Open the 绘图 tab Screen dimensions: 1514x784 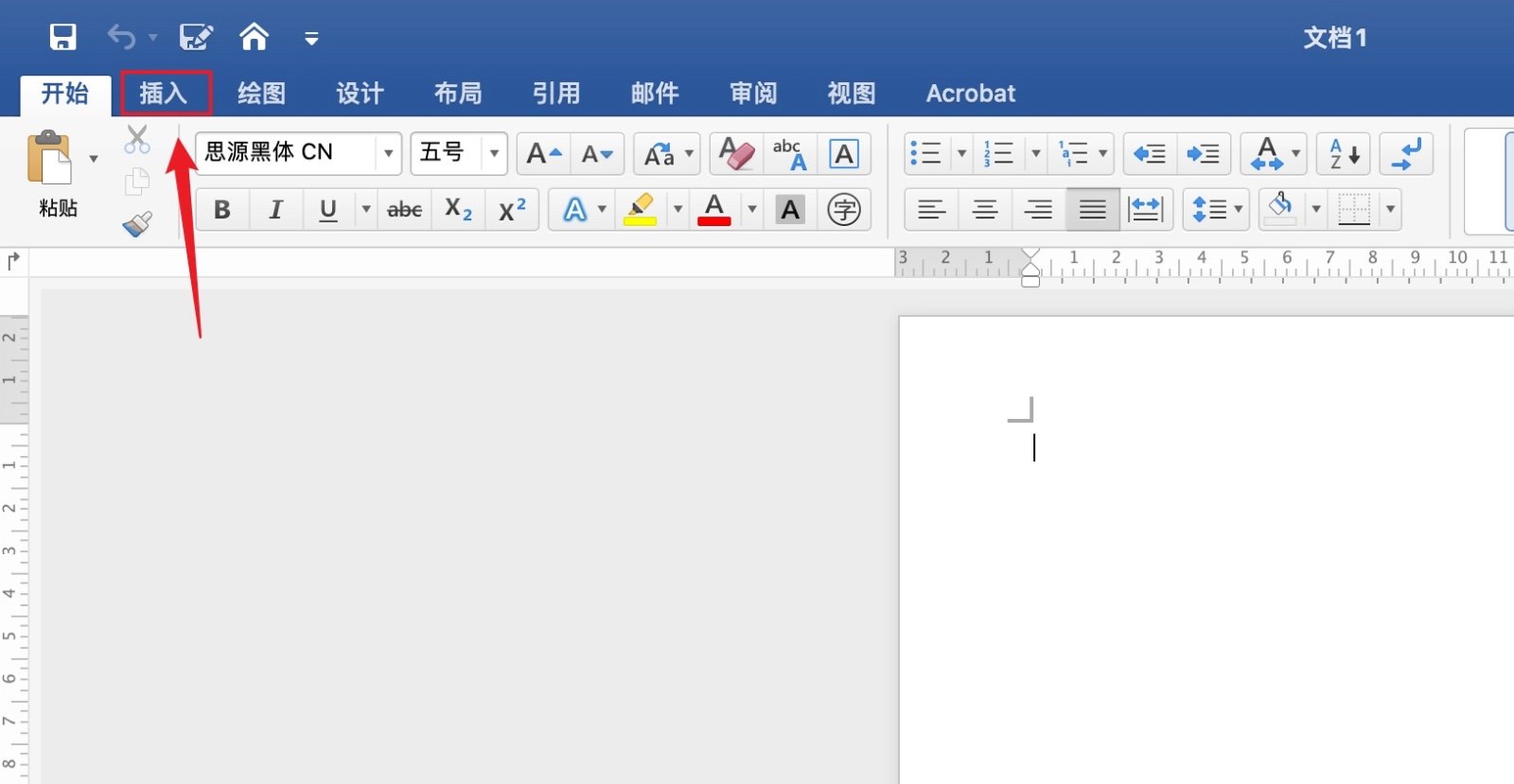262,94
